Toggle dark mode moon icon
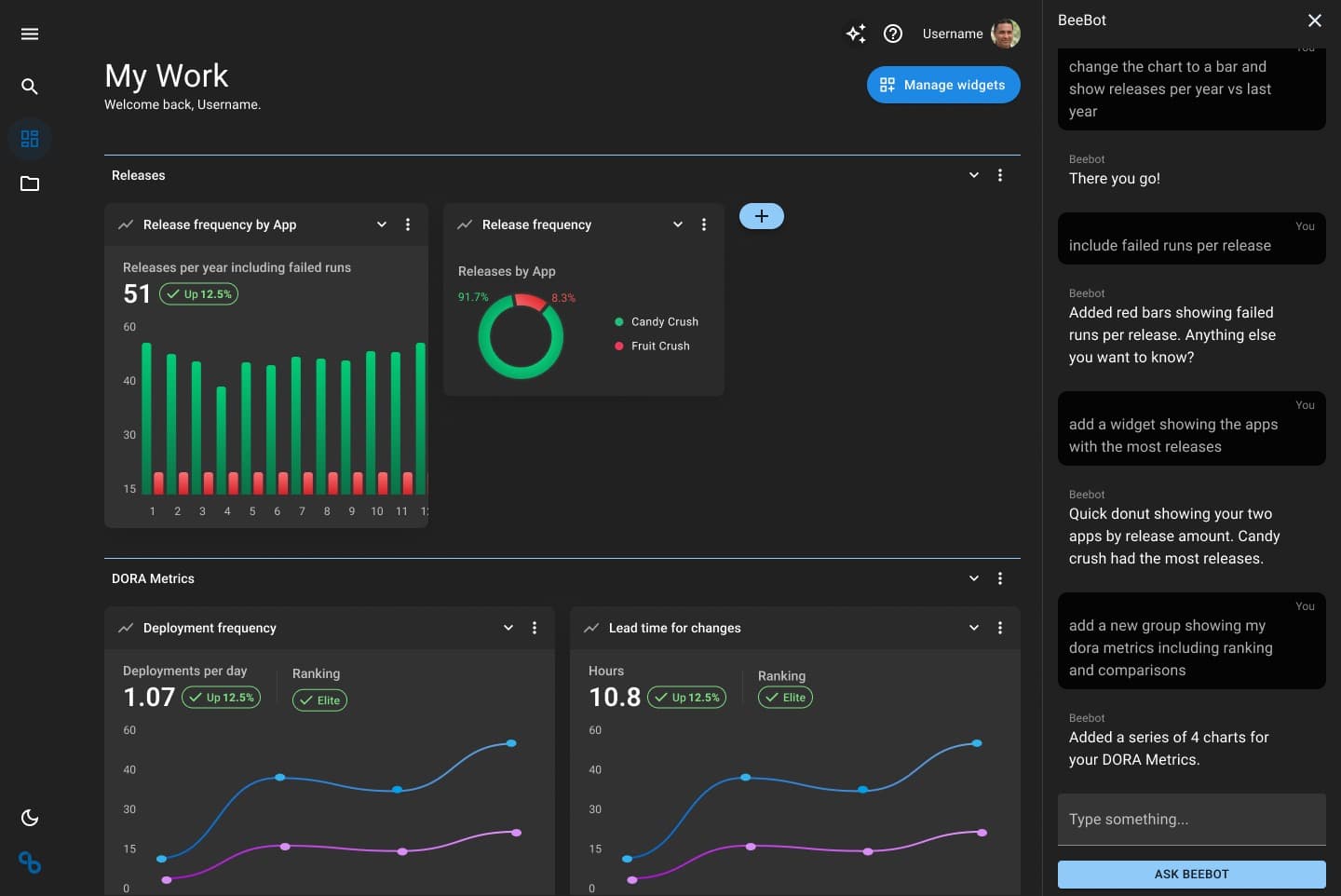1341x896 pixels. point(30,818)
